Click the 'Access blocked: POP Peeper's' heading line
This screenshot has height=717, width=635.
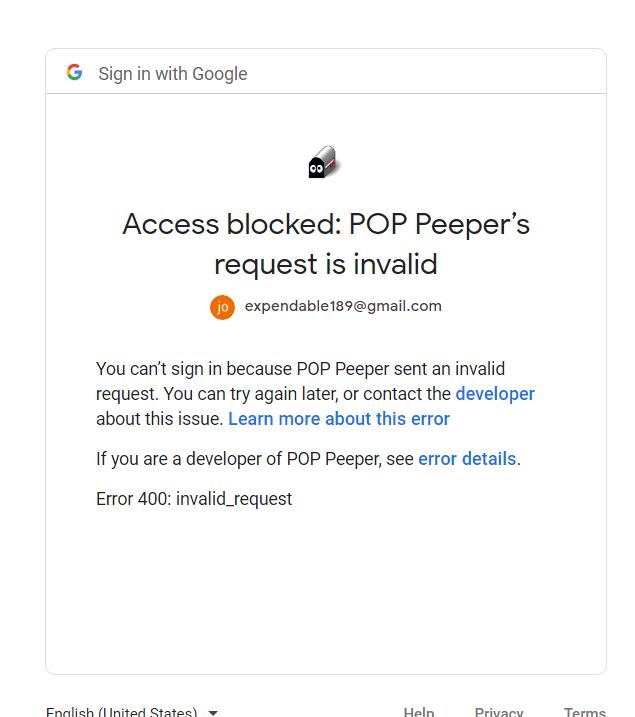(326, 224)
